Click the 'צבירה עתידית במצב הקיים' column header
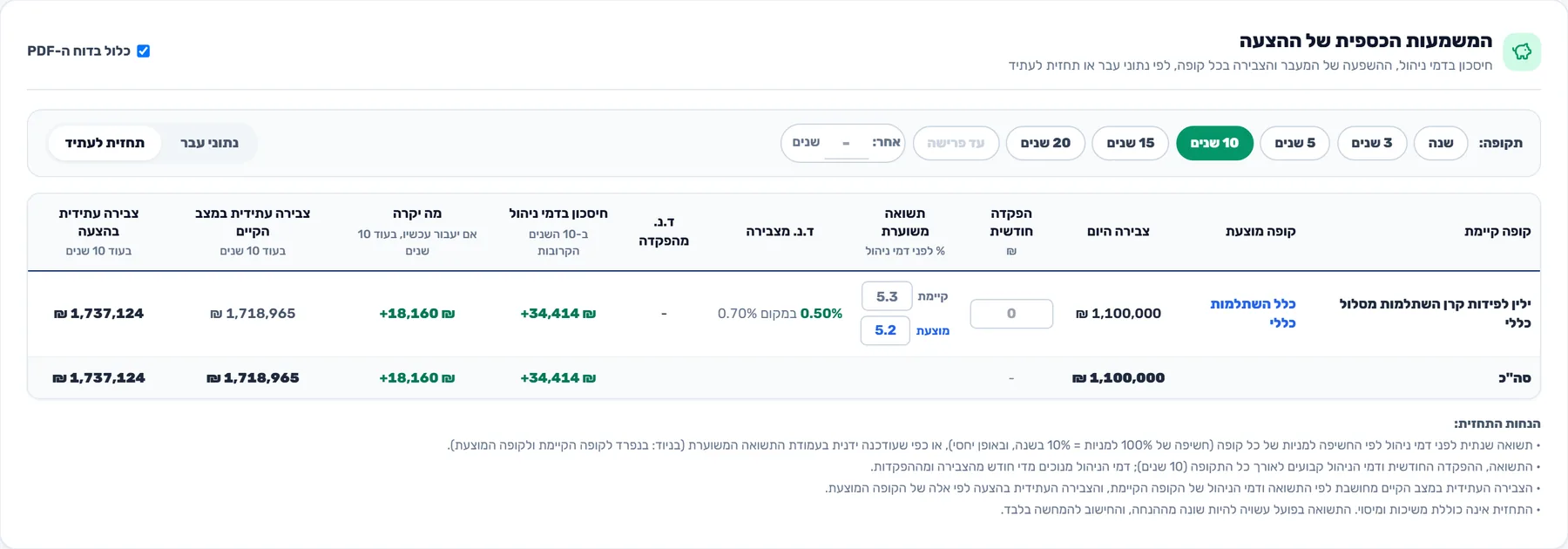This screenshot has width=1568, height=549. point(253,222)
